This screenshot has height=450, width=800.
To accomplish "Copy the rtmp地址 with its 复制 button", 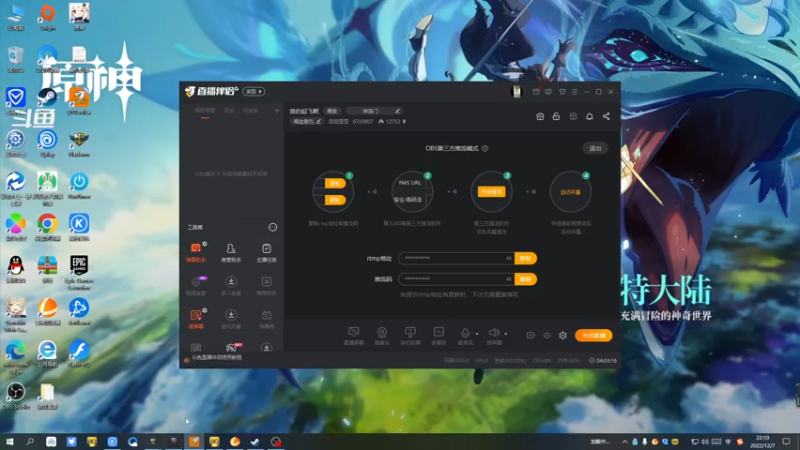I will (526, 258).
